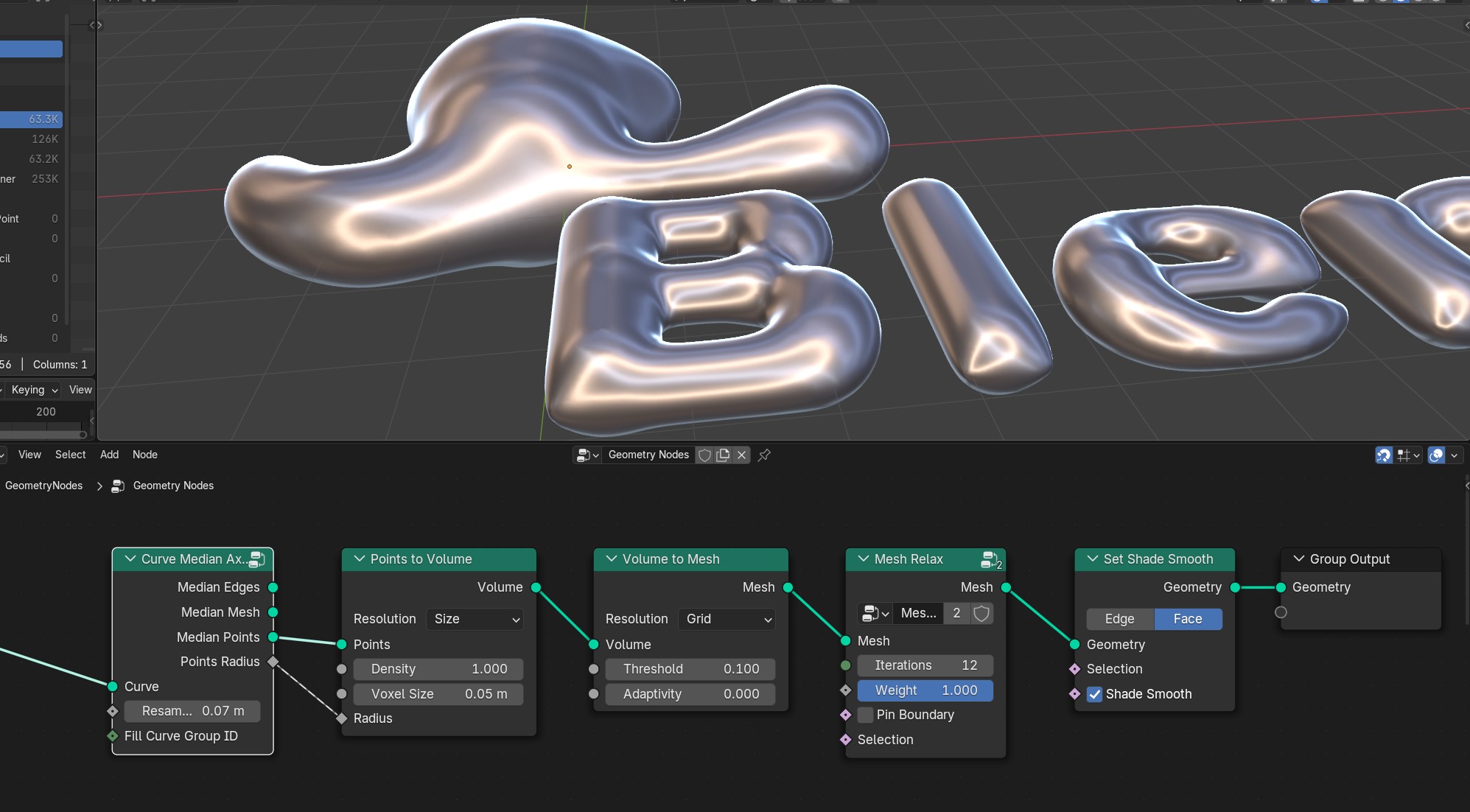Viewport: 1470px width, 812px height.
Task: Click the Voxel Size value field
Action: point(438,694)
